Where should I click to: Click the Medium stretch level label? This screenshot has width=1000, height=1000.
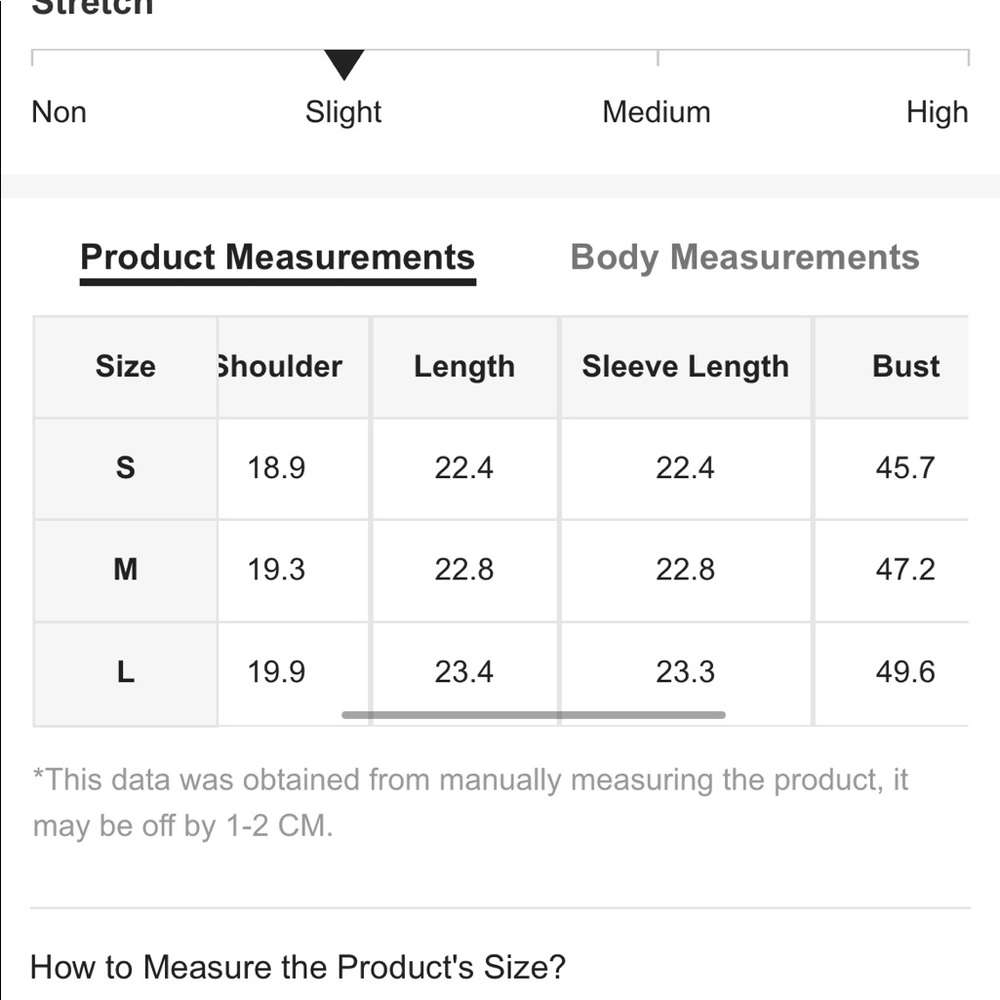656,112
